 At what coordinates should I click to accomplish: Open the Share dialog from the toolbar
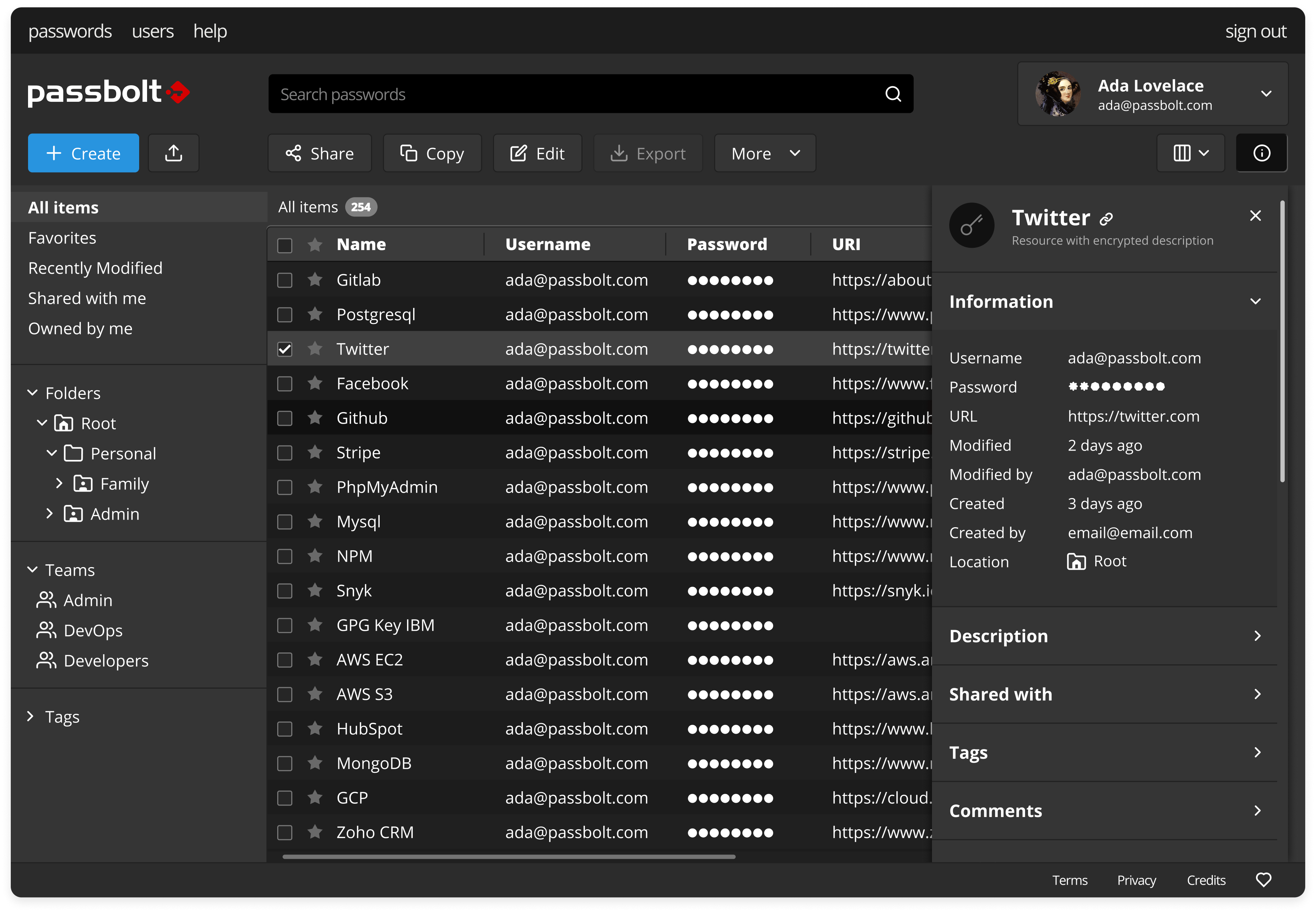[x=319, y=152]
